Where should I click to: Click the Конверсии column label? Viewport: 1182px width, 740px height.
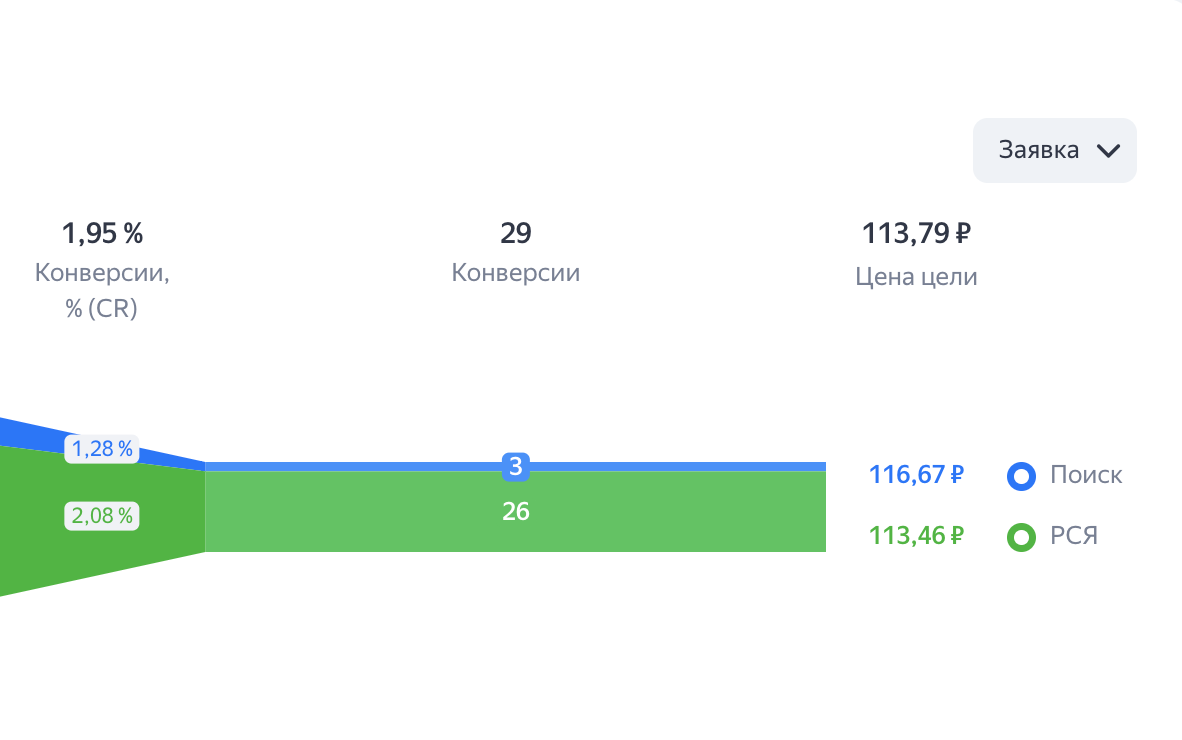coord(516,273)
